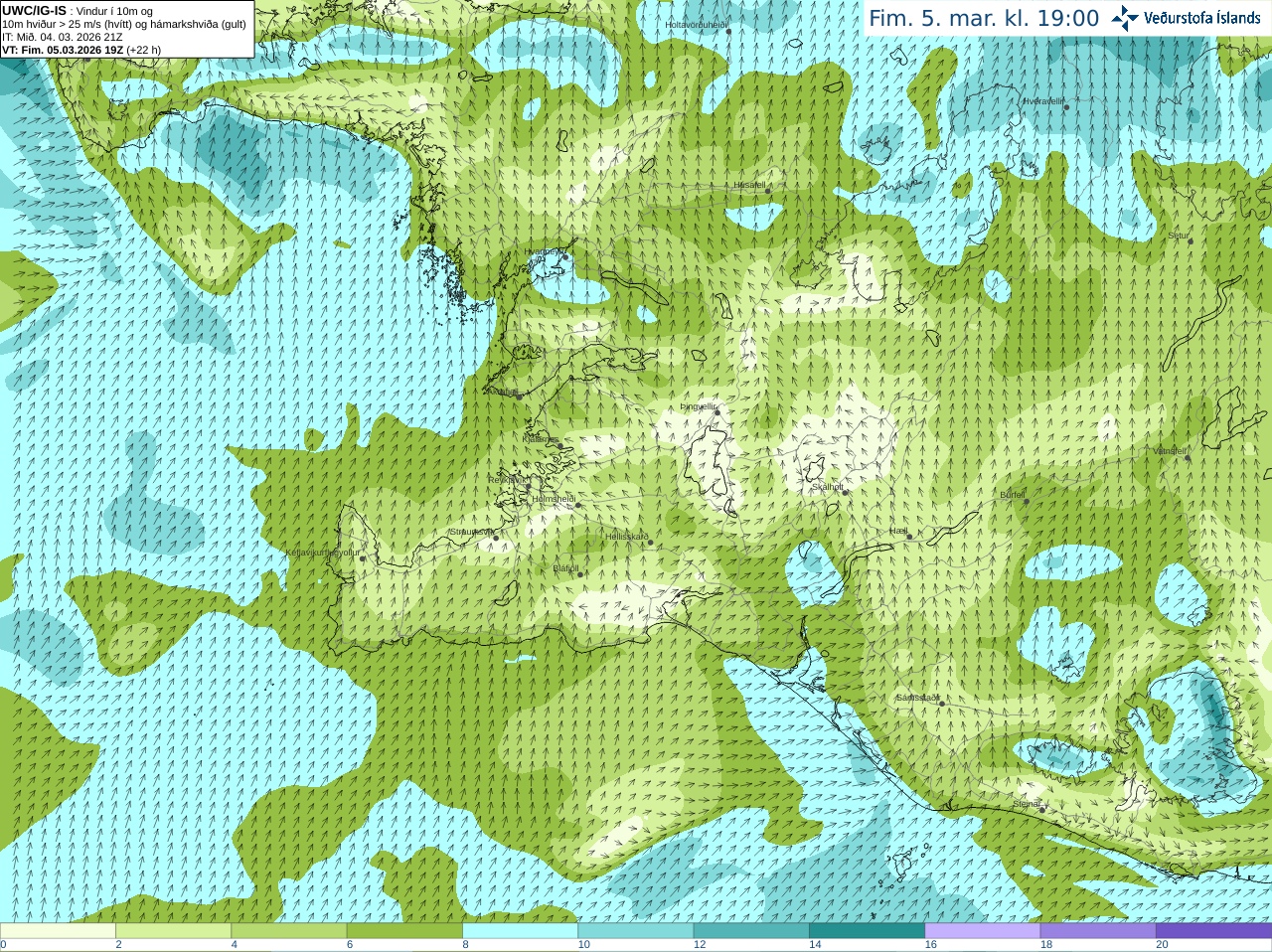Screen dimensions: 1272x952
Task: Click the '10m hviður > 25 m/s' description line
Action: coord(124,24)
